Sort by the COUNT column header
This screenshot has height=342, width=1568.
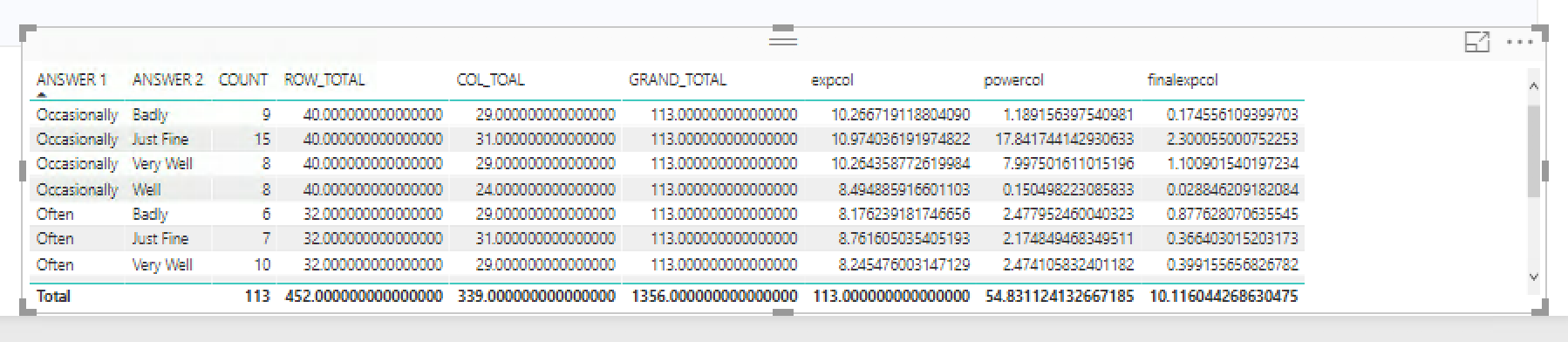pos(243,79)
